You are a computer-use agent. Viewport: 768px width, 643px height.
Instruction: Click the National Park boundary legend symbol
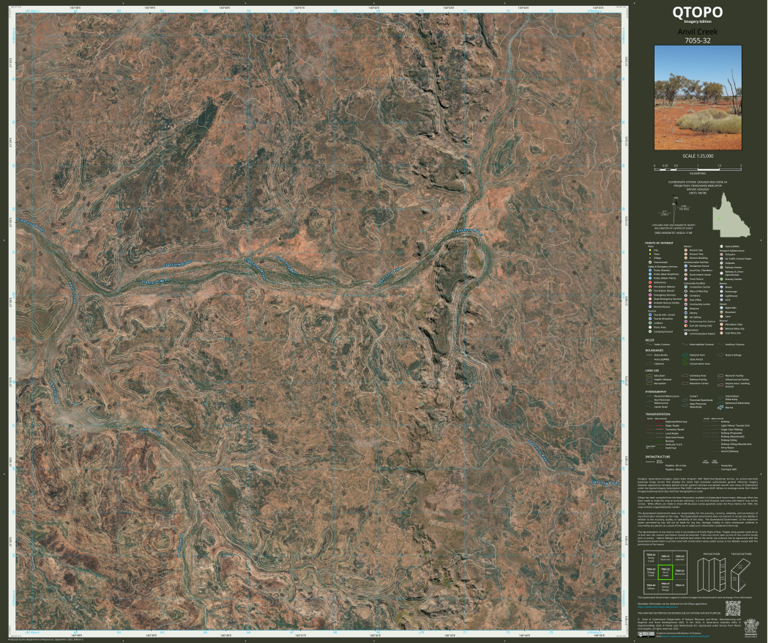pos(685,355)
